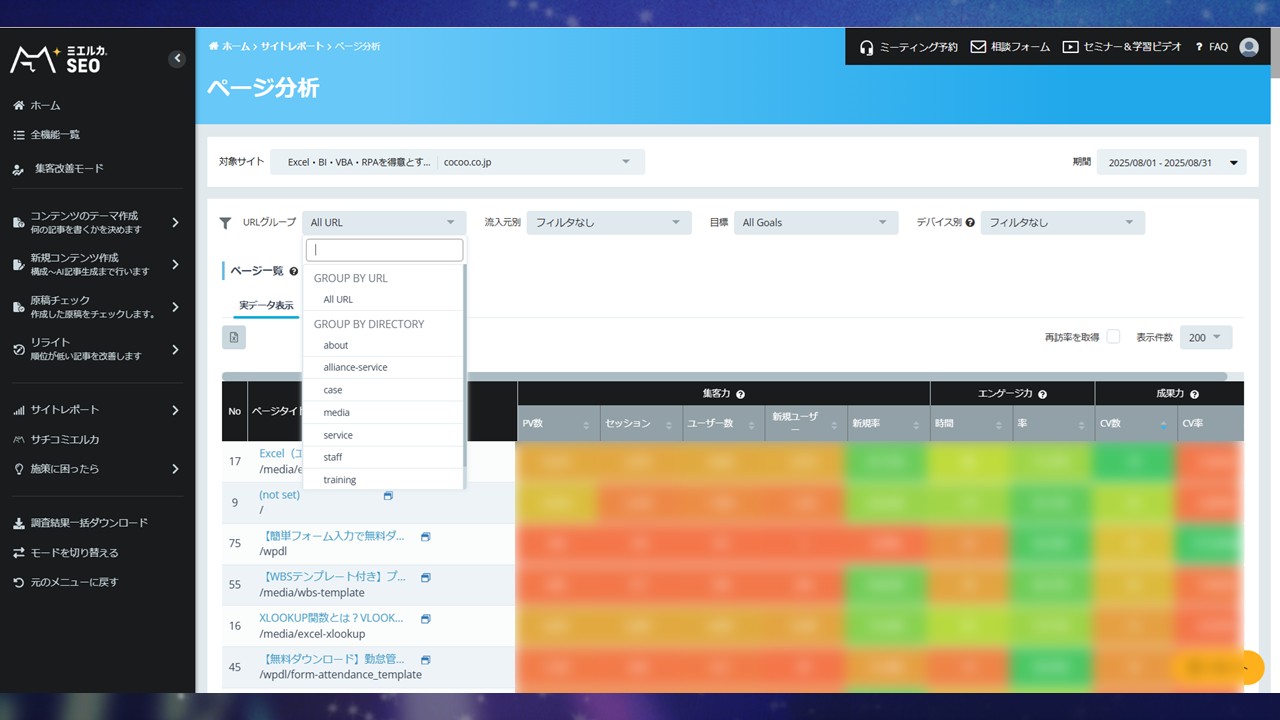
Task: Open the user profile avatar icon
Action: coord(1248,47)
